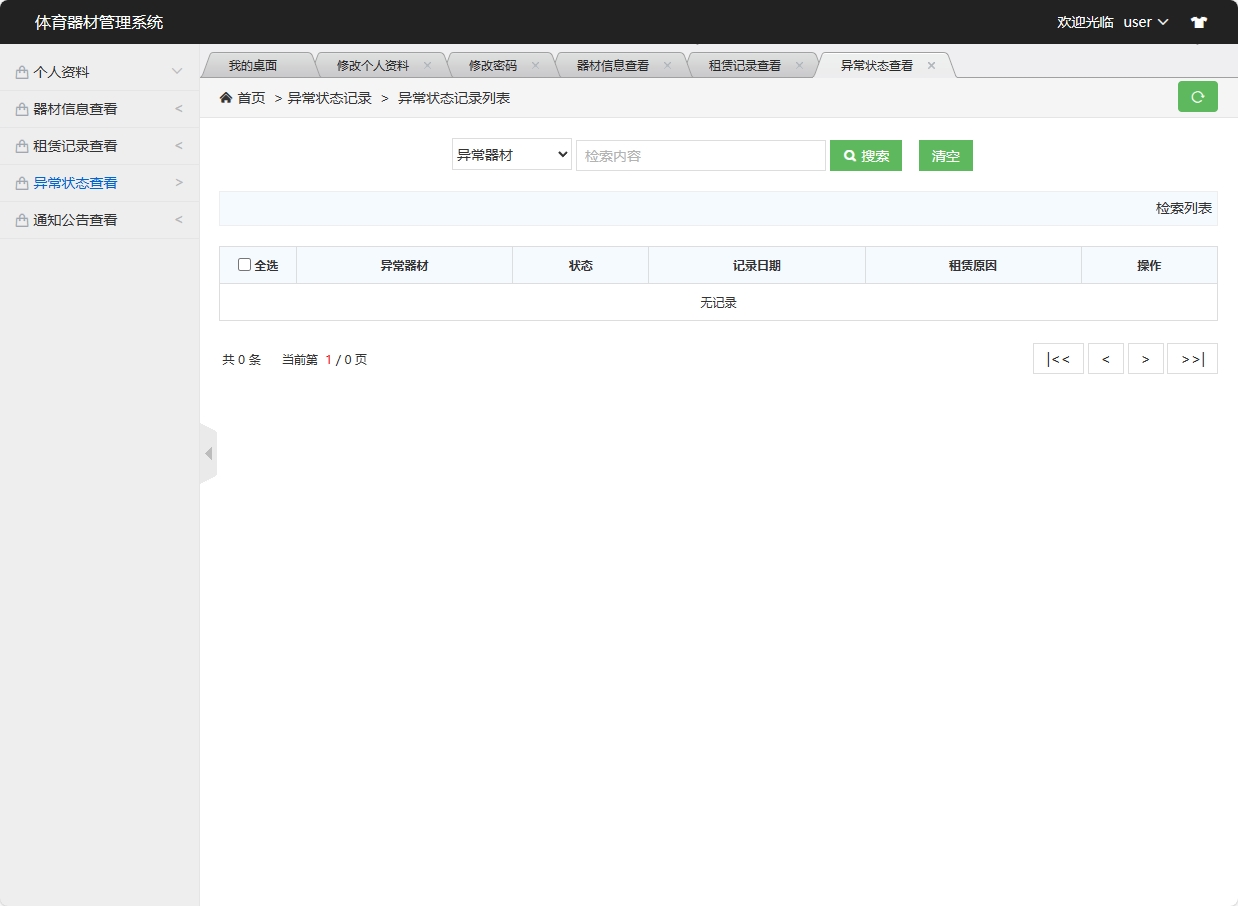Click the lock icon beside 器材信息查看
The image size is (1238, 906).
pos(21,108)
